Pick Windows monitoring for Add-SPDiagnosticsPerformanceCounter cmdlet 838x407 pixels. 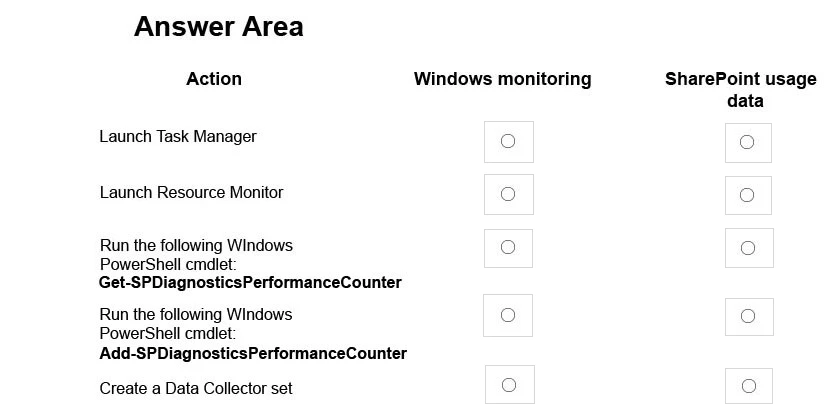(508, 315)
